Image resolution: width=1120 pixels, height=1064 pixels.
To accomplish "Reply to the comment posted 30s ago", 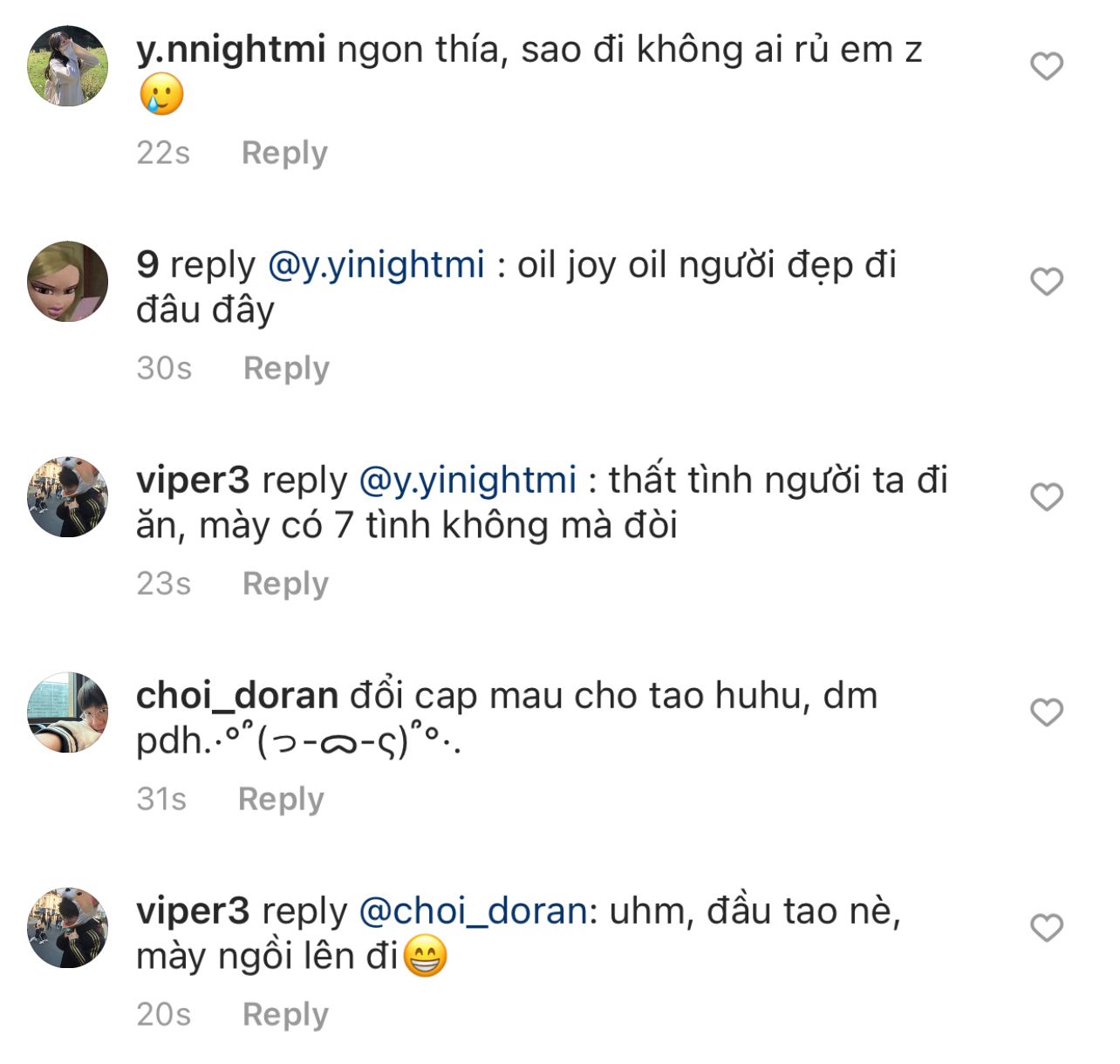I will point(286,368).
